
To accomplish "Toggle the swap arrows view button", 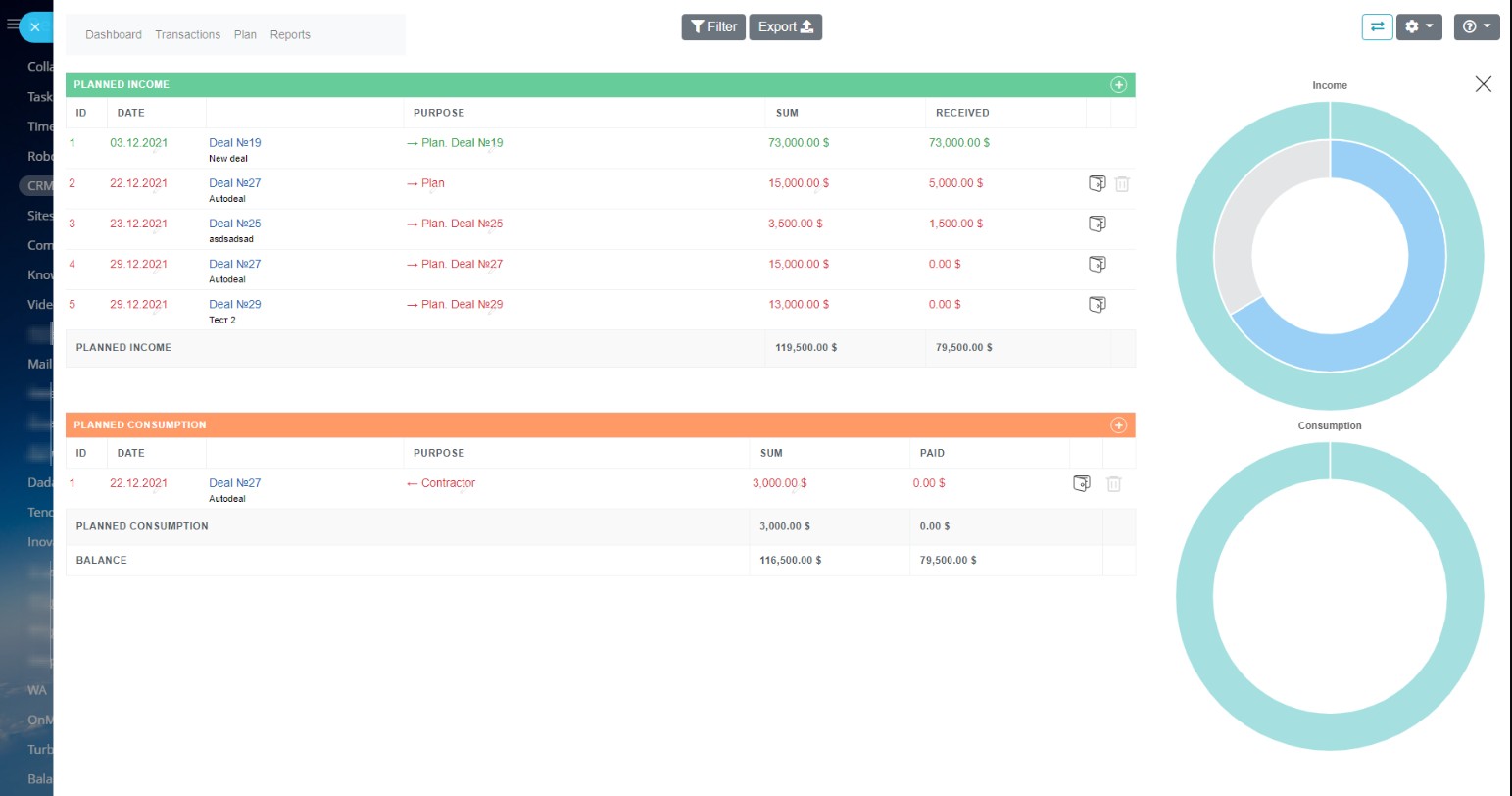I will coord(1377,27).
